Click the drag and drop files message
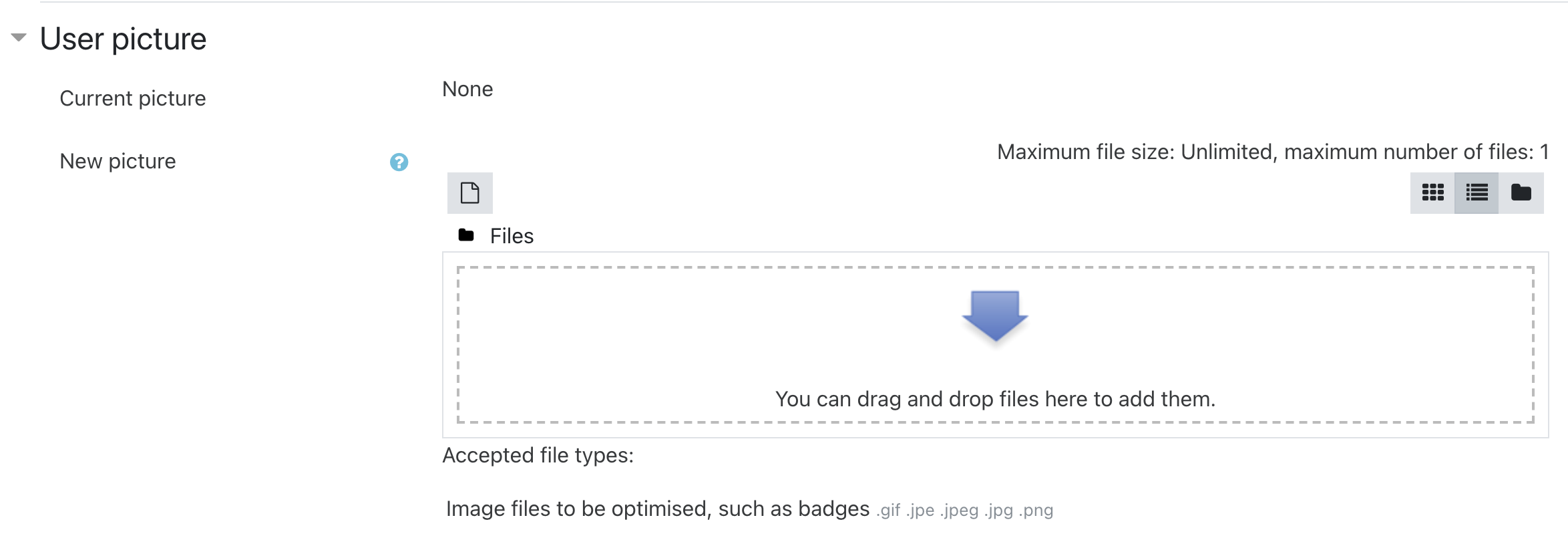Image resolution: width=1568 pixels, height=552 pixels. click(x=995, y=399)
